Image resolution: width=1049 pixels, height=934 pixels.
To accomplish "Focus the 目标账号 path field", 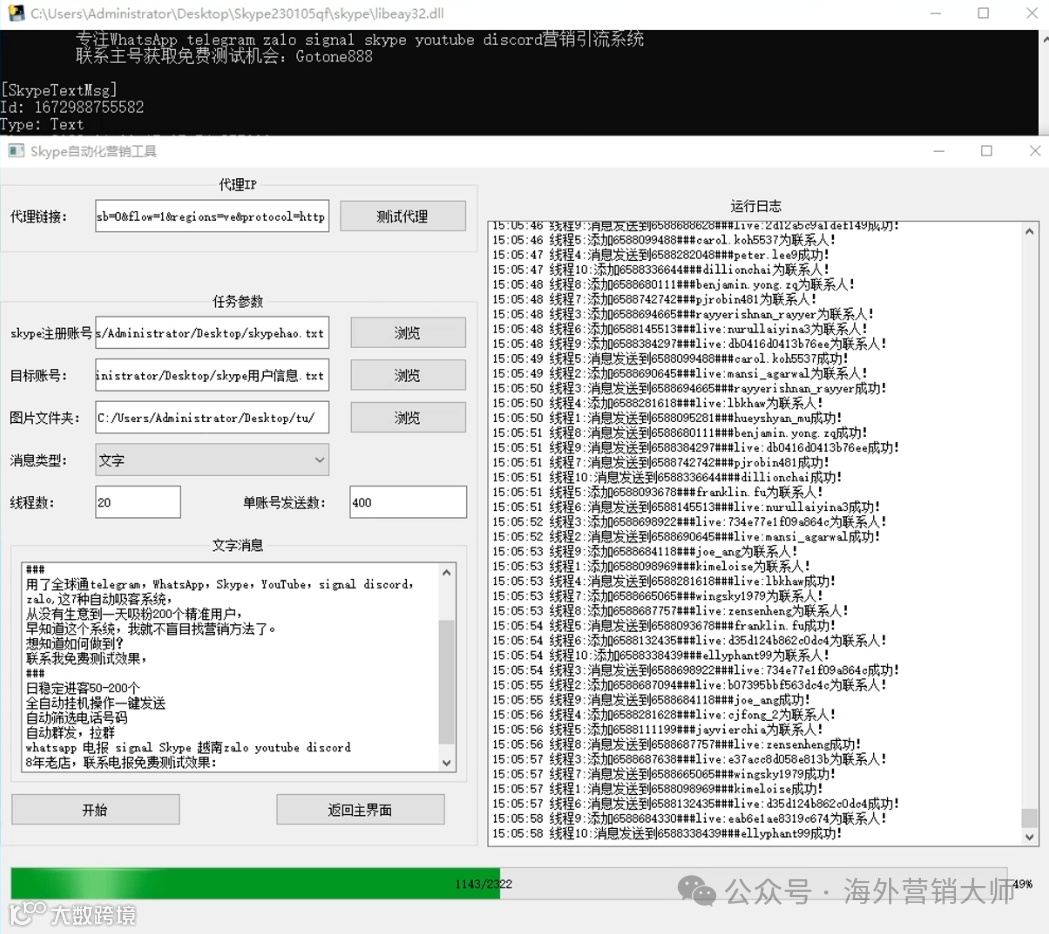I will [x=212, y=375].
